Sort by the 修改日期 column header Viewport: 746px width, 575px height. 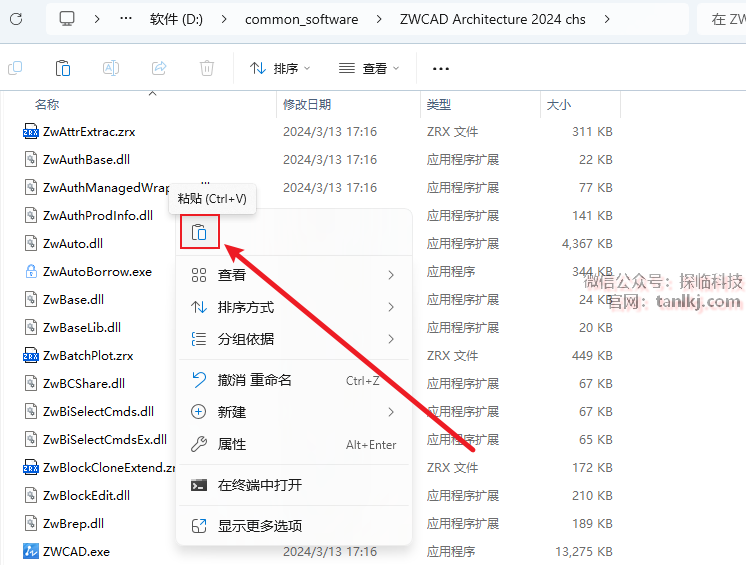point(307,105)
